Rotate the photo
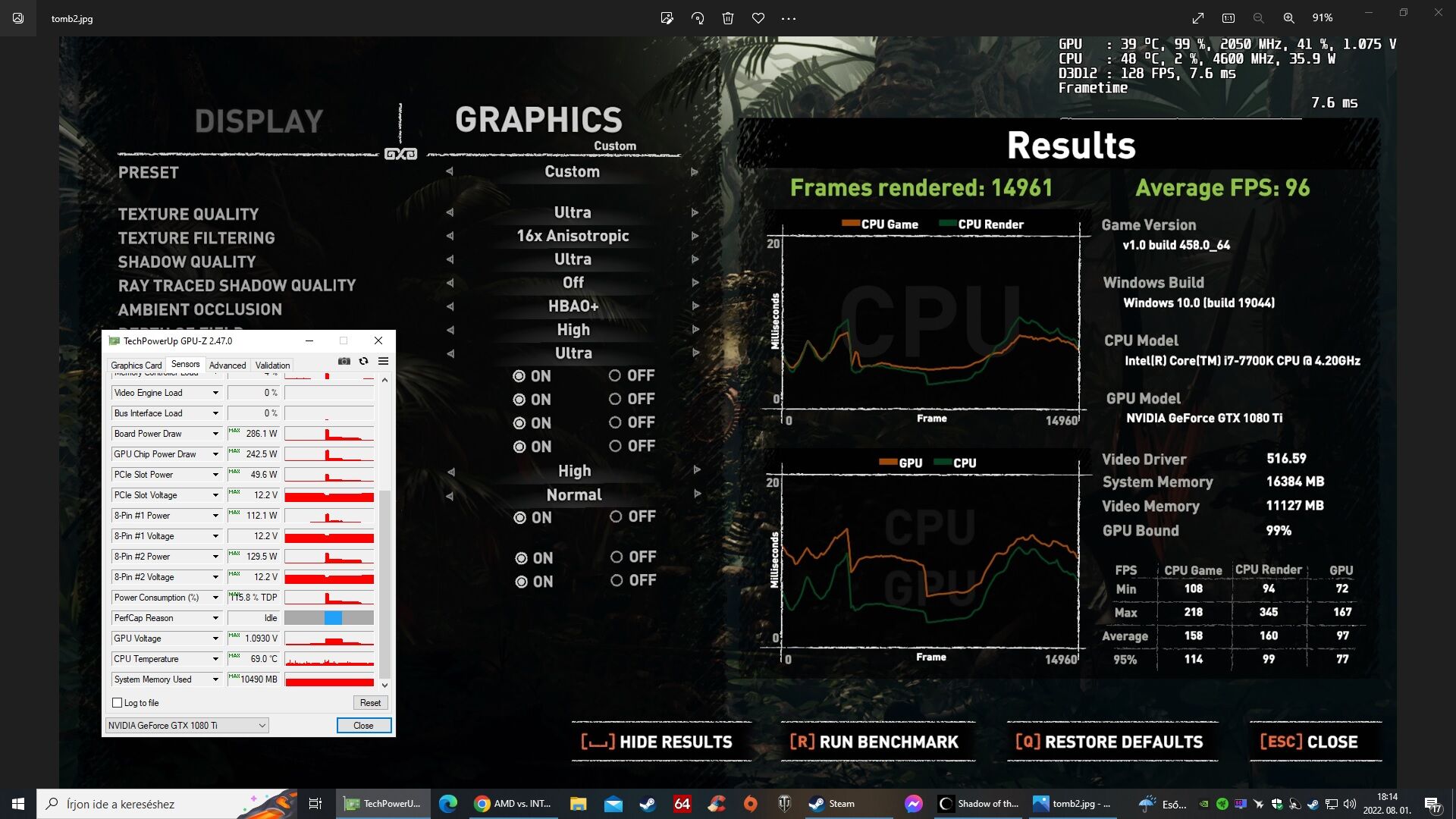 point(698,18)
